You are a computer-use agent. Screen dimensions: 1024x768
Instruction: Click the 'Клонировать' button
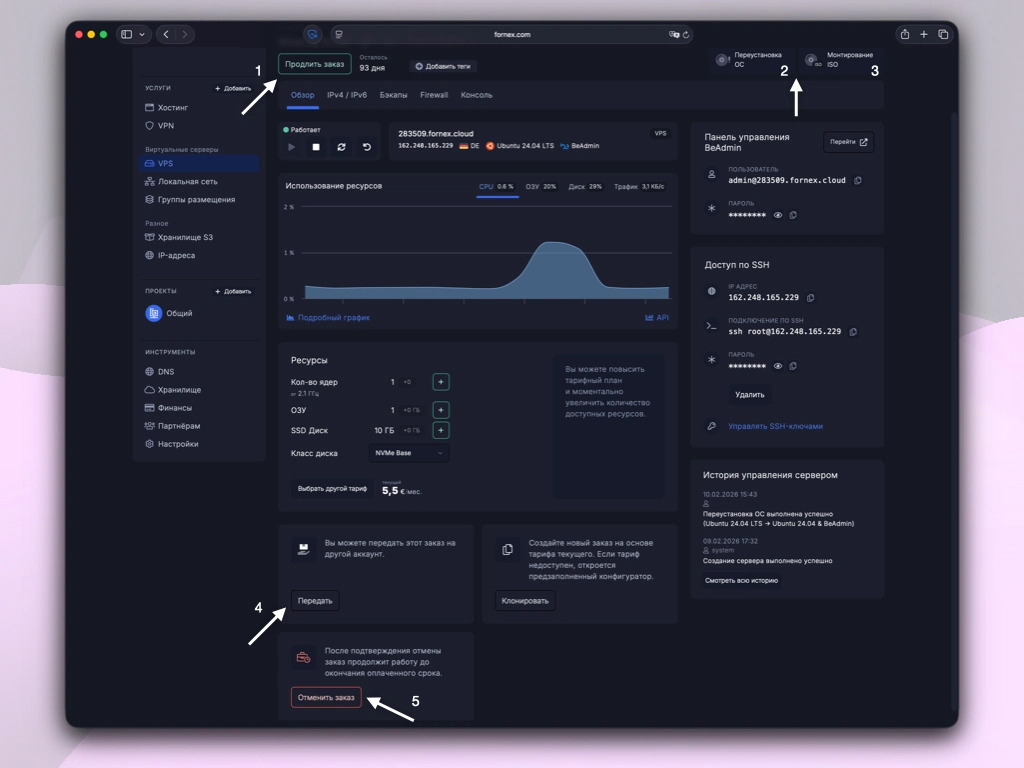(525, 601)
